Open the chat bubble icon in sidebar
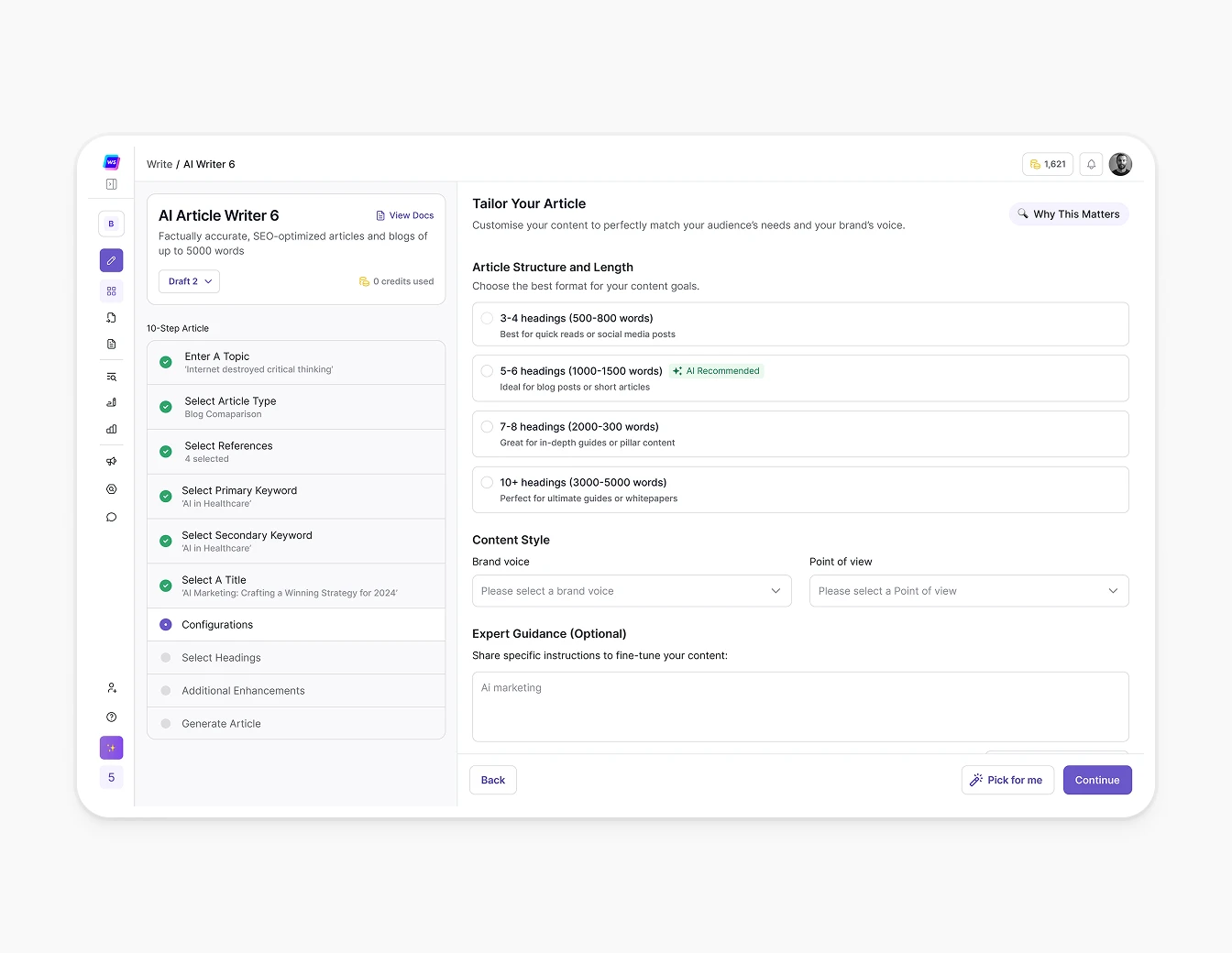The width and height of the screenshot is (1232, 953). pyautogui.click(x=111, y=517)
